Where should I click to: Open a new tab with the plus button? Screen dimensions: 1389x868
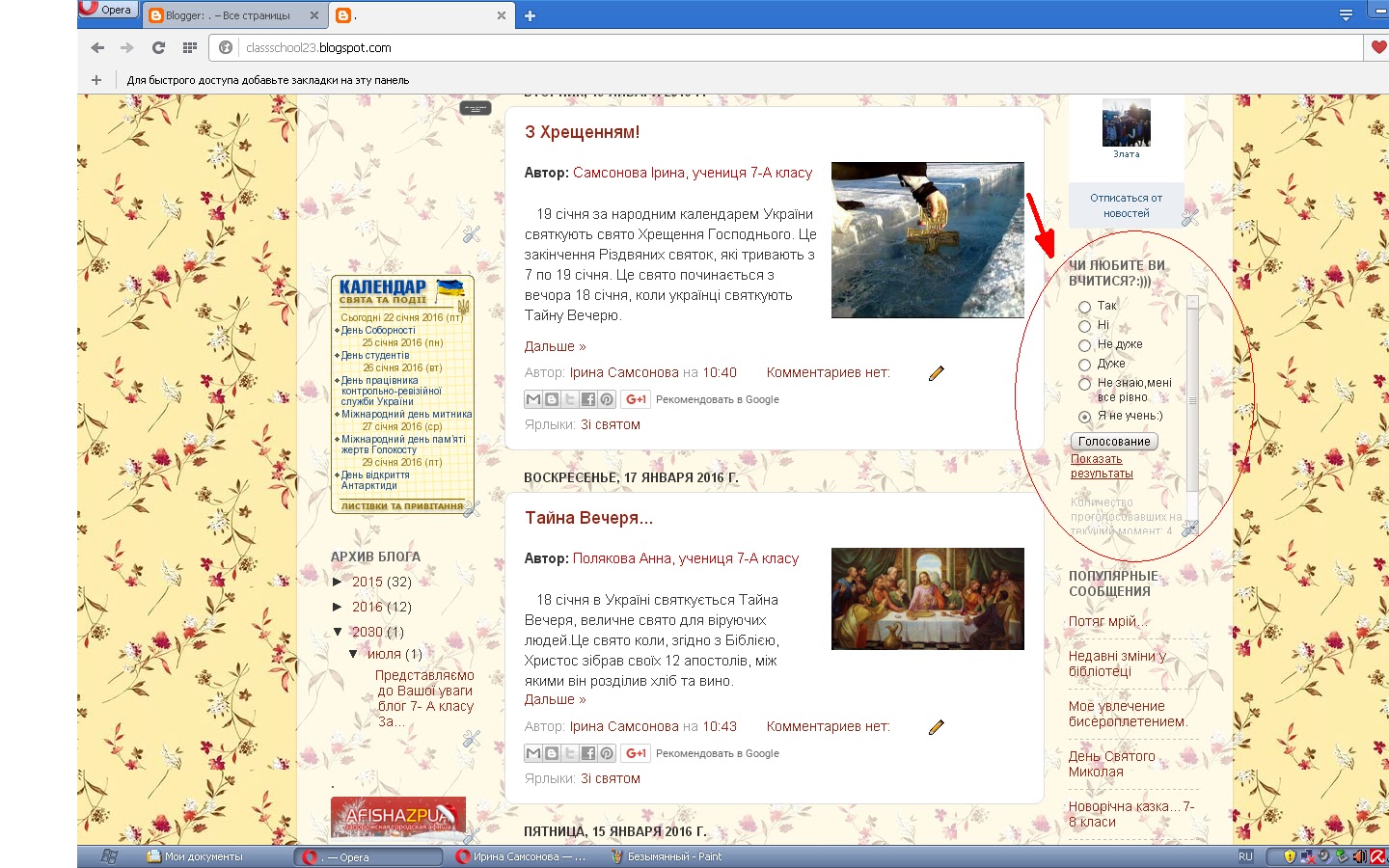point(530,15)
